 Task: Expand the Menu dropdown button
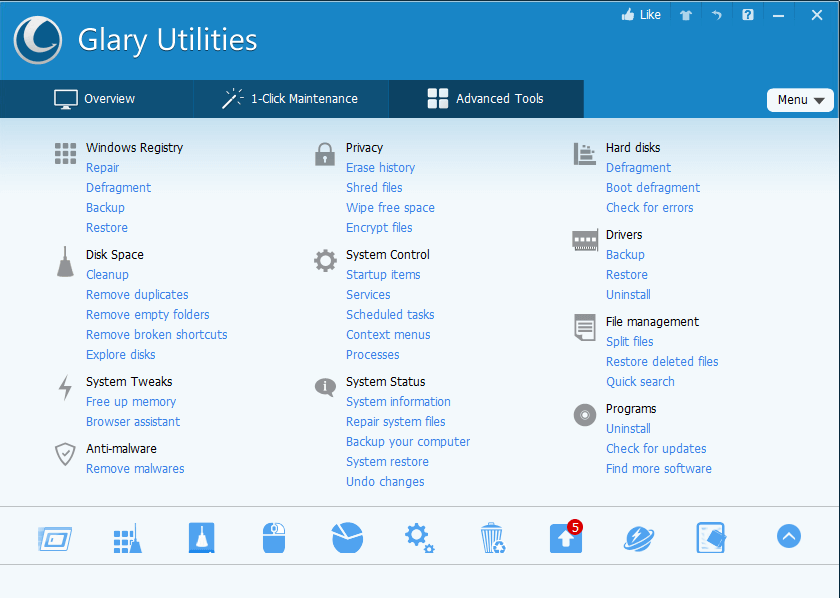click(800, 100)
